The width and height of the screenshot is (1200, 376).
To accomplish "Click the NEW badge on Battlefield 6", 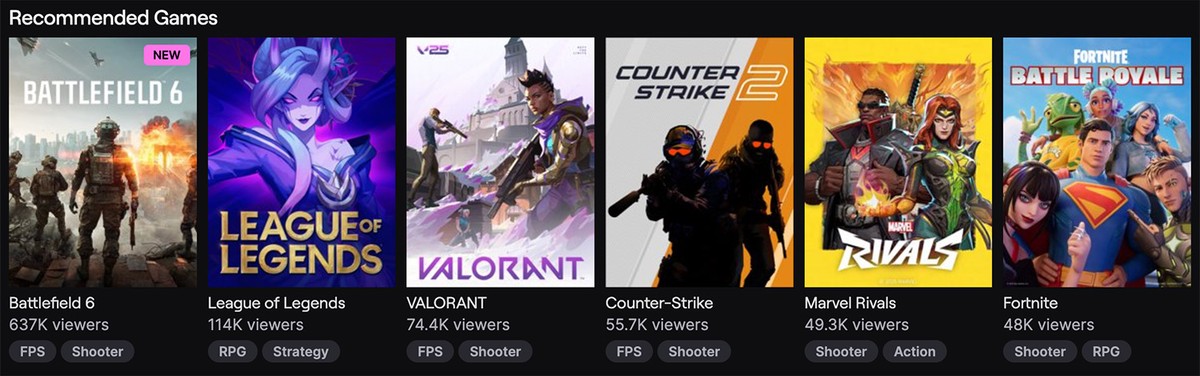I will [166, 55].
